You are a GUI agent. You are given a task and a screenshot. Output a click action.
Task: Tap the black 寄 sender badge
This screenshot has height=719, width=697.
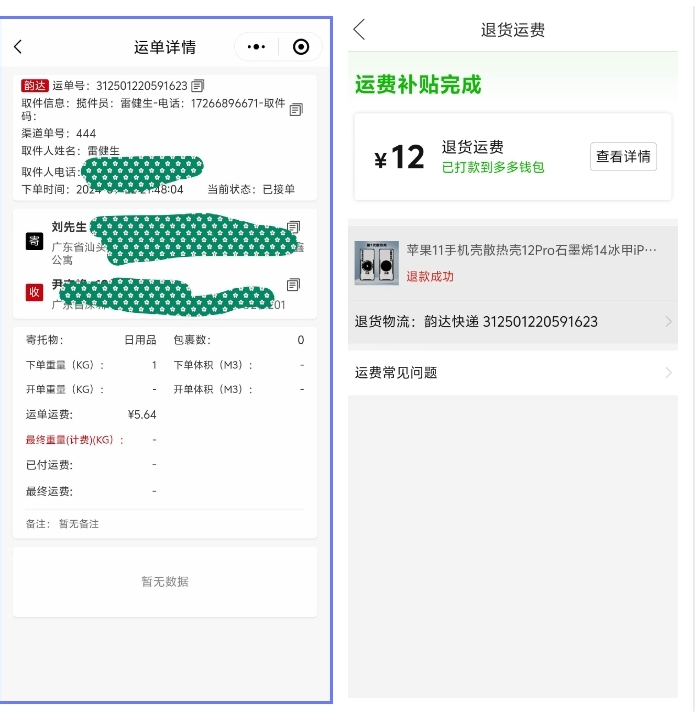click(x=34, y=241)
